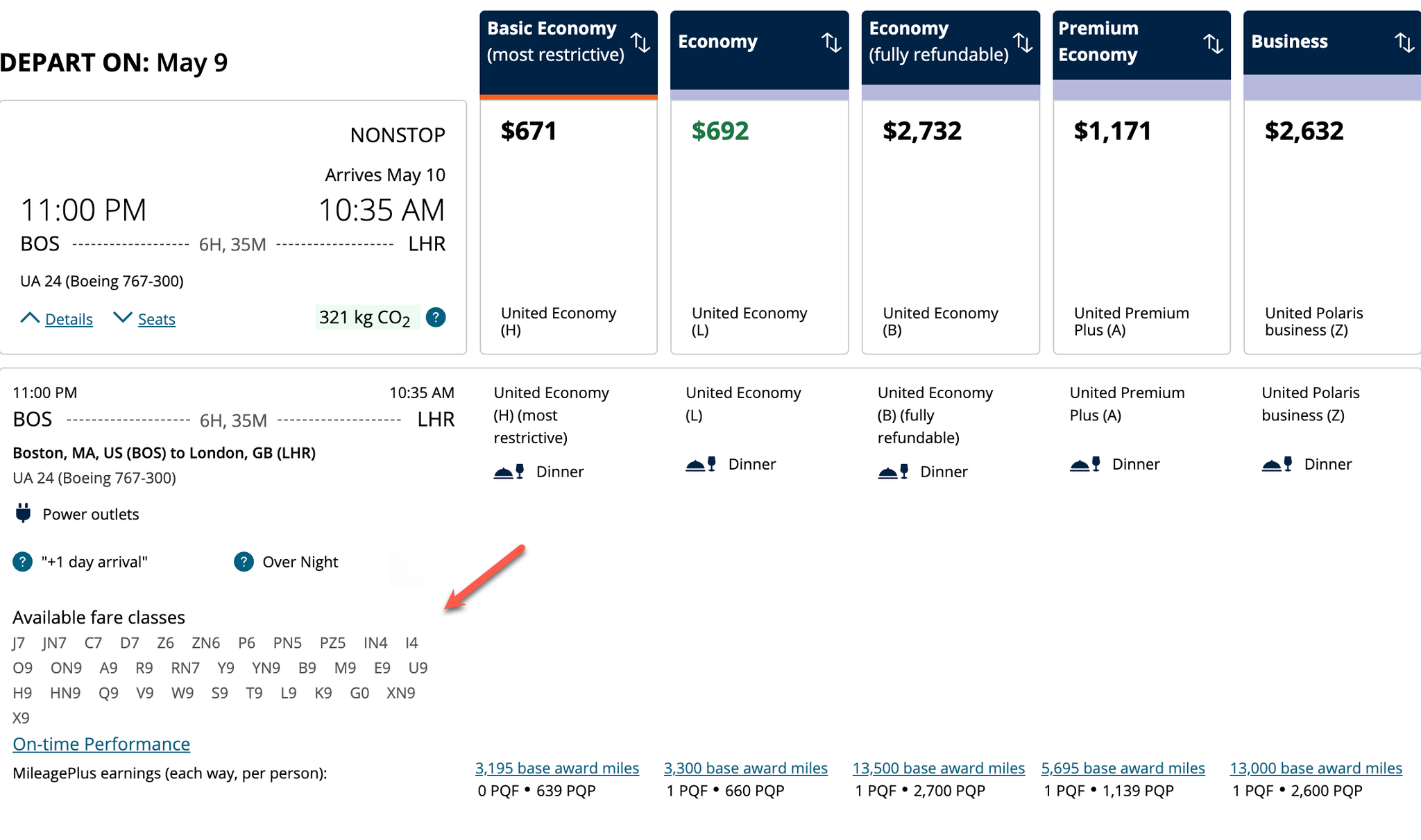Open the 3,195 base award miles link

(556, 769)
